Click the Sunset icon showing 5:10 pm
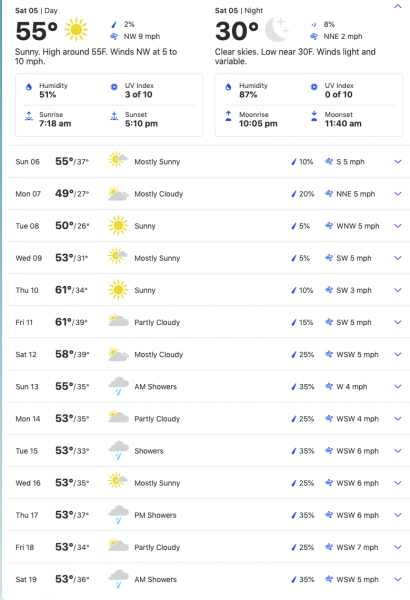410x600 pixels. point(114,116)
